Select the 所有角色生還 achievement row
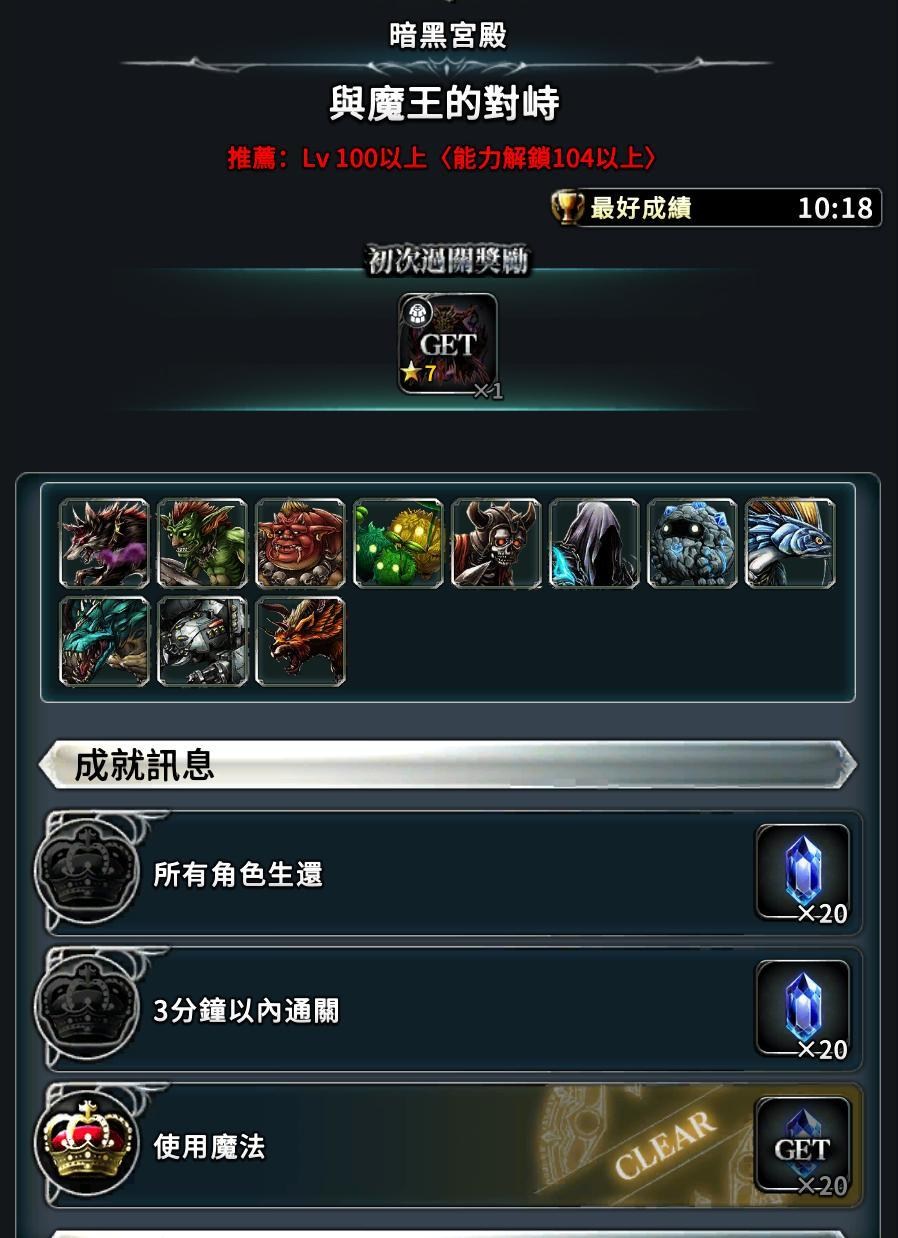The width and height of the screenshot is (898, 1238). [454, 873]
